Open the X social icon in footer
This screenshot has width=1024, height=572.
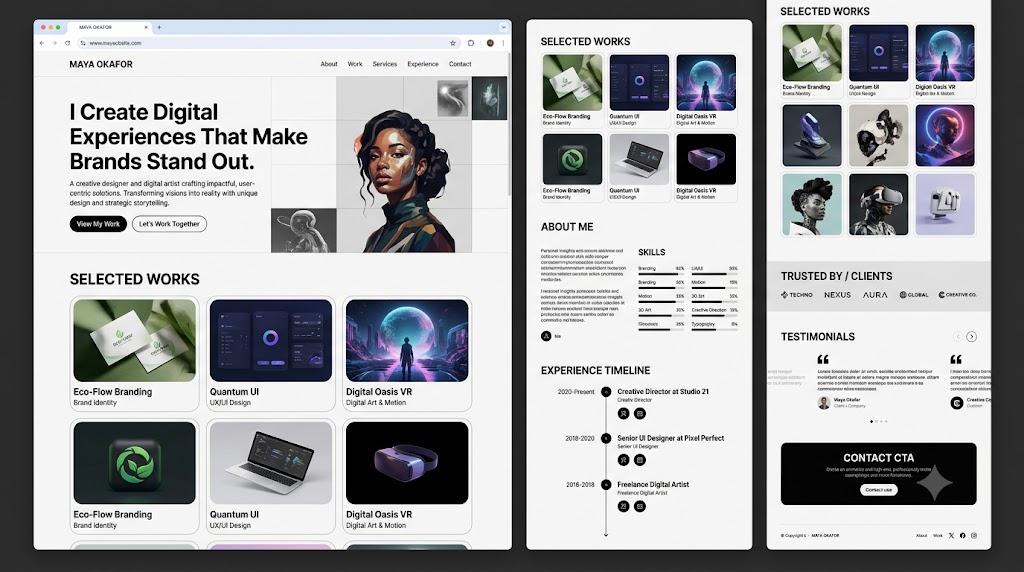click(x=952, y=535)
